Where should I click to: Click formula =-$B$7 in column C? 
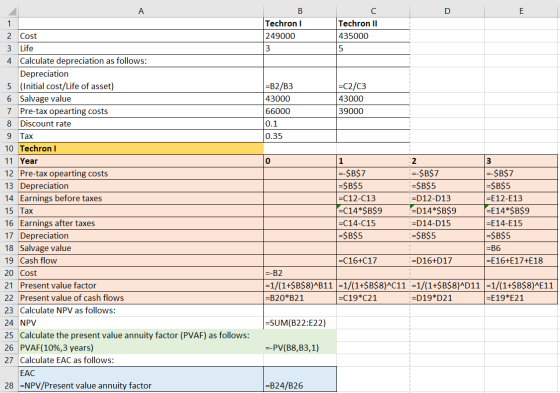373,173
